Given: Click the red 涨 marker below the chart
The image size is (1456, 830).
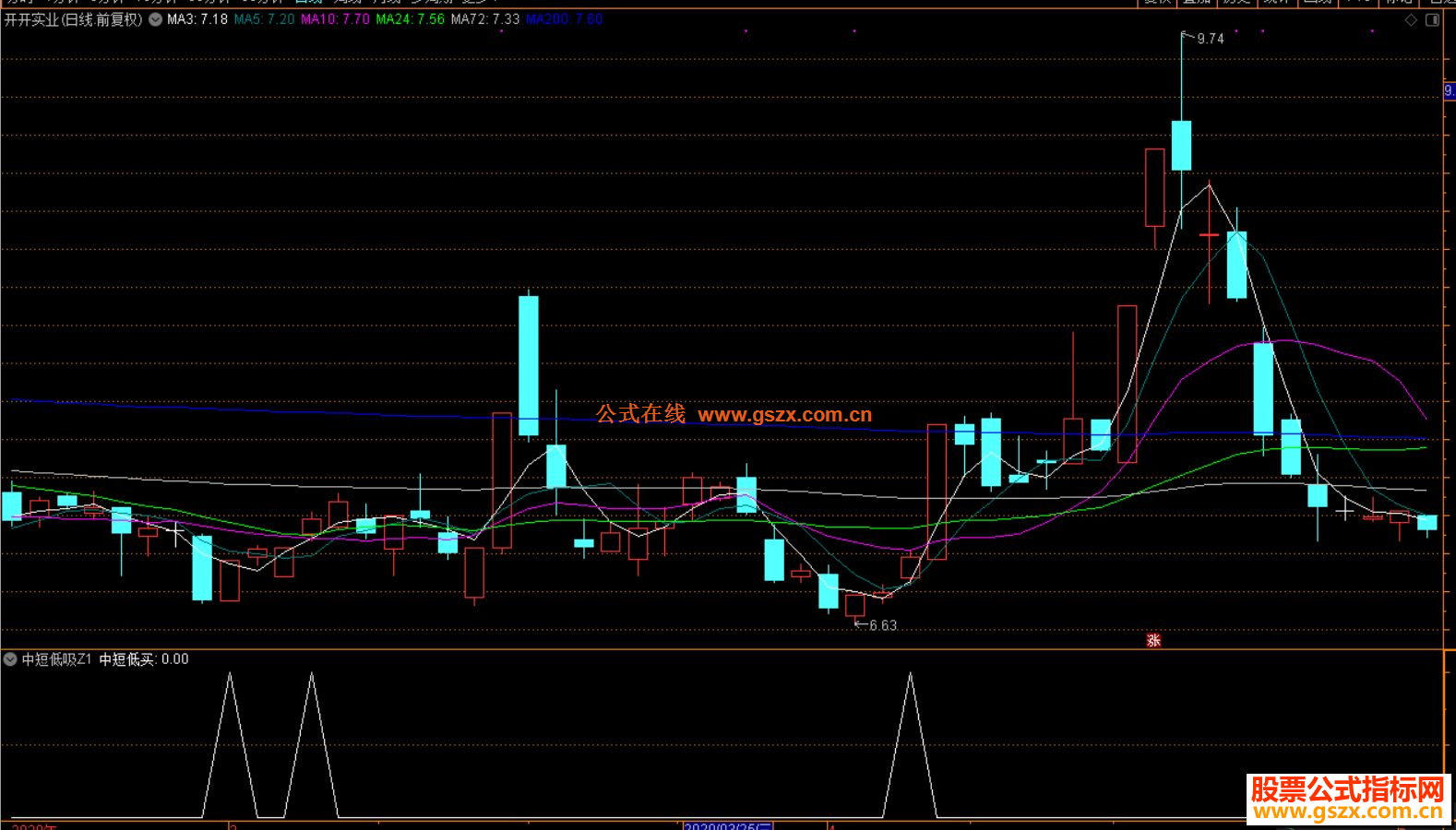Looking at the screenshot, I should pyautogui.click(x=1153, y=640).
